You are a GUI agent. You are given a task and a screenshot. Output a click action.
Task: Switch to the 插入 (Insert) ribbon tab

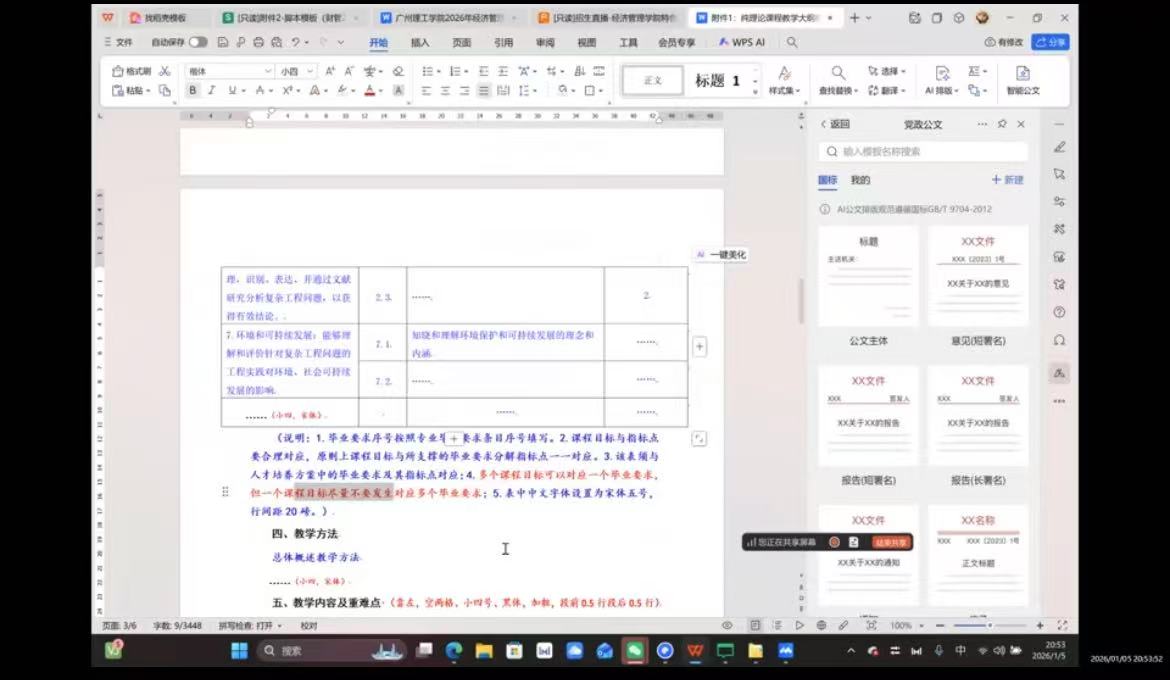(x=420, y=42)
